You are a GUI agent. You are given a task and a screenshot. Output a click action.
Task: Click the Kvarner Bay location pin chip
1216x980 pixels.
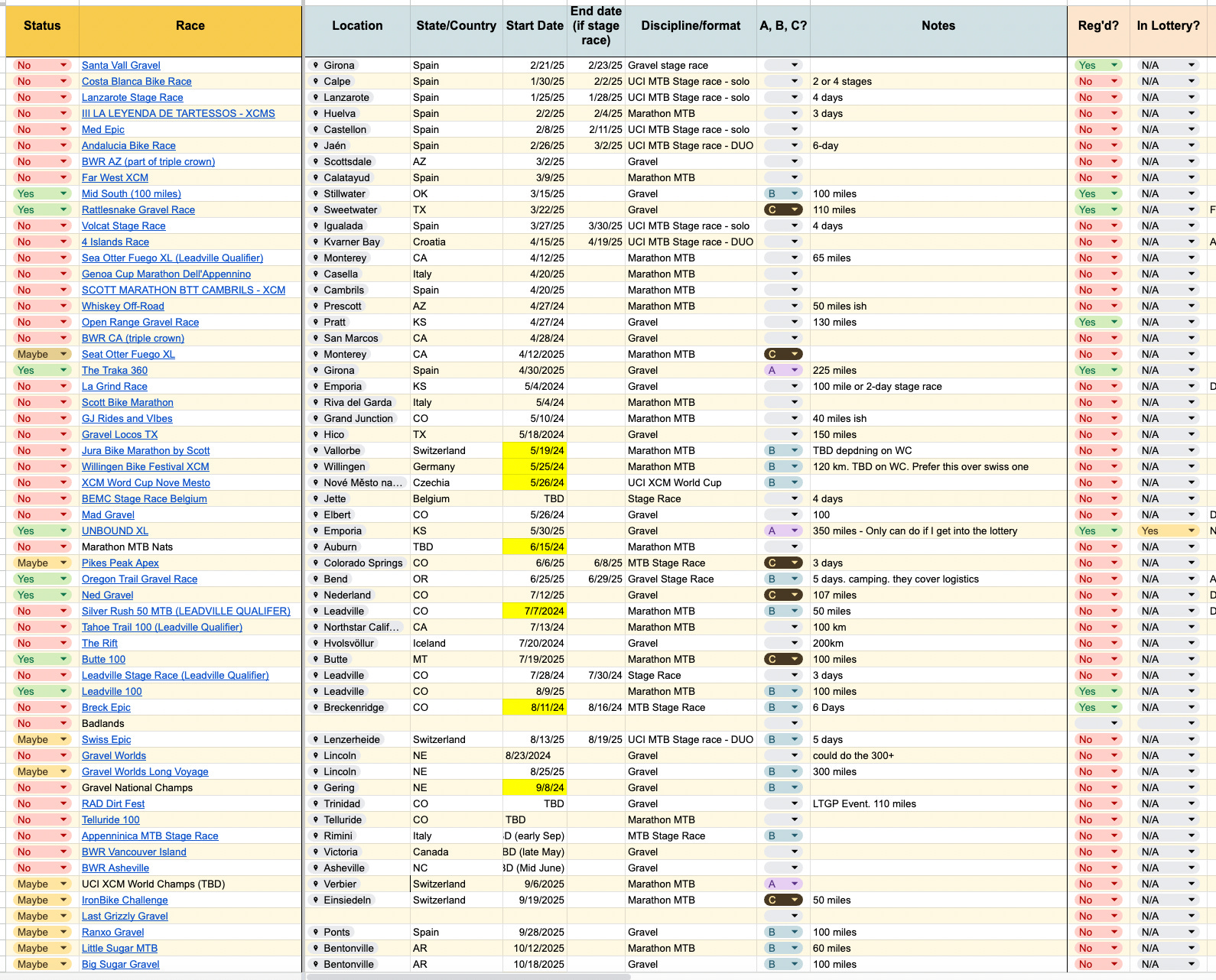click(346, 242)
